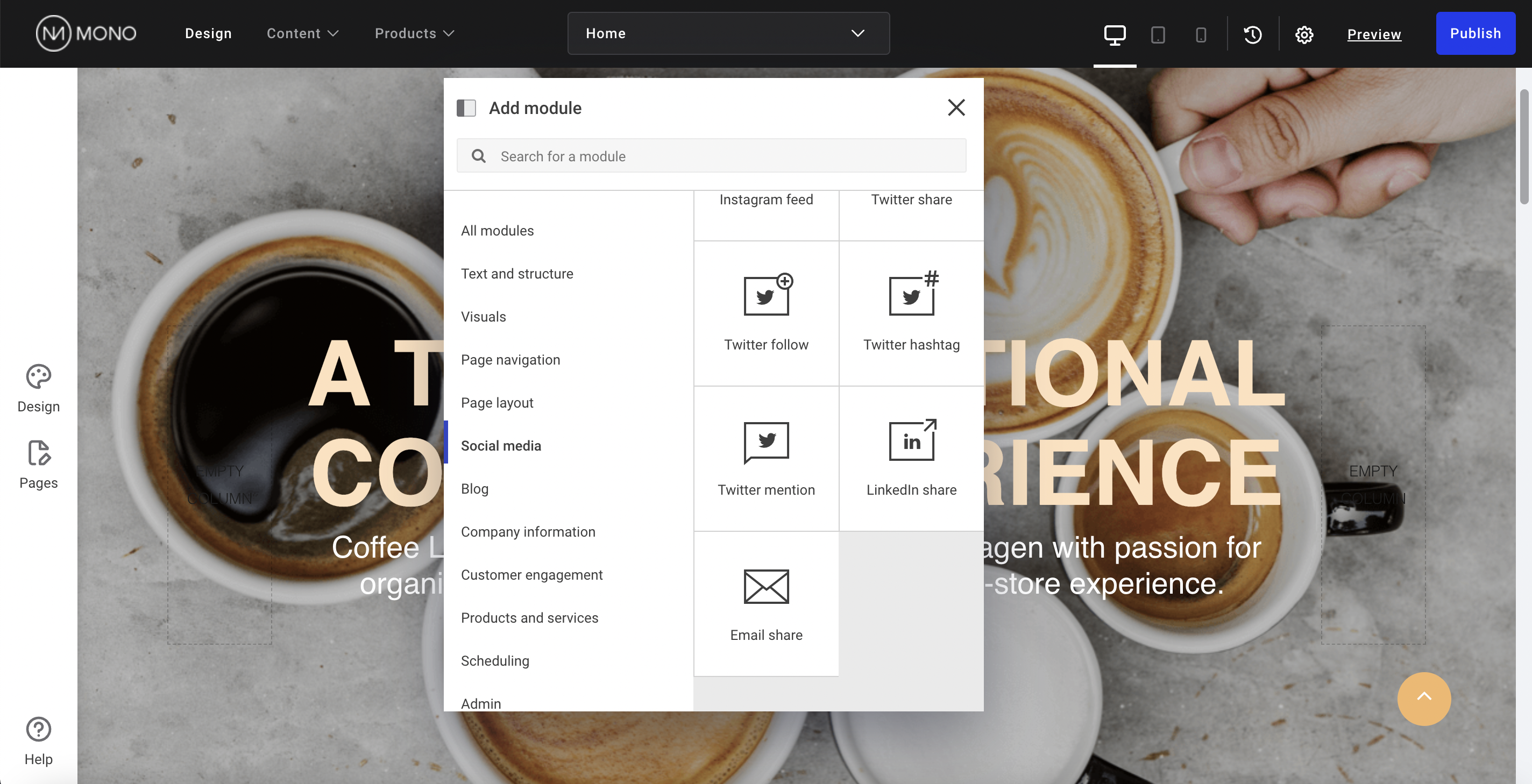Switch to mobile preview mode
This screenshot has height=784, width=1532.
click(x=1200, y=34)
